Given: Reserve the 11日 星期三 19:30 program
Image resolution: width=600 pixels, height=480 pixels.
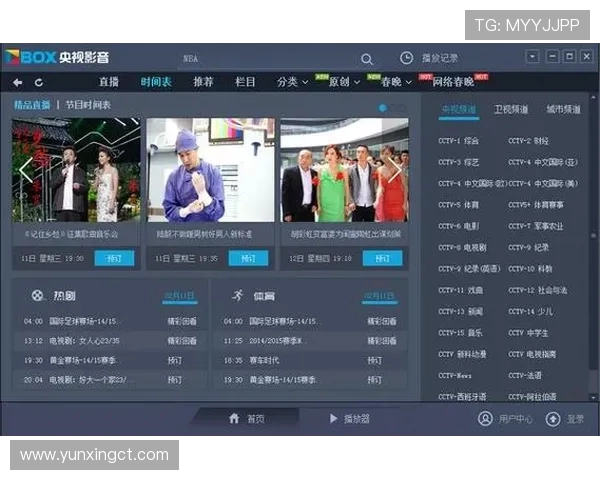Looking at the screenshot, I should coord(114,258).
